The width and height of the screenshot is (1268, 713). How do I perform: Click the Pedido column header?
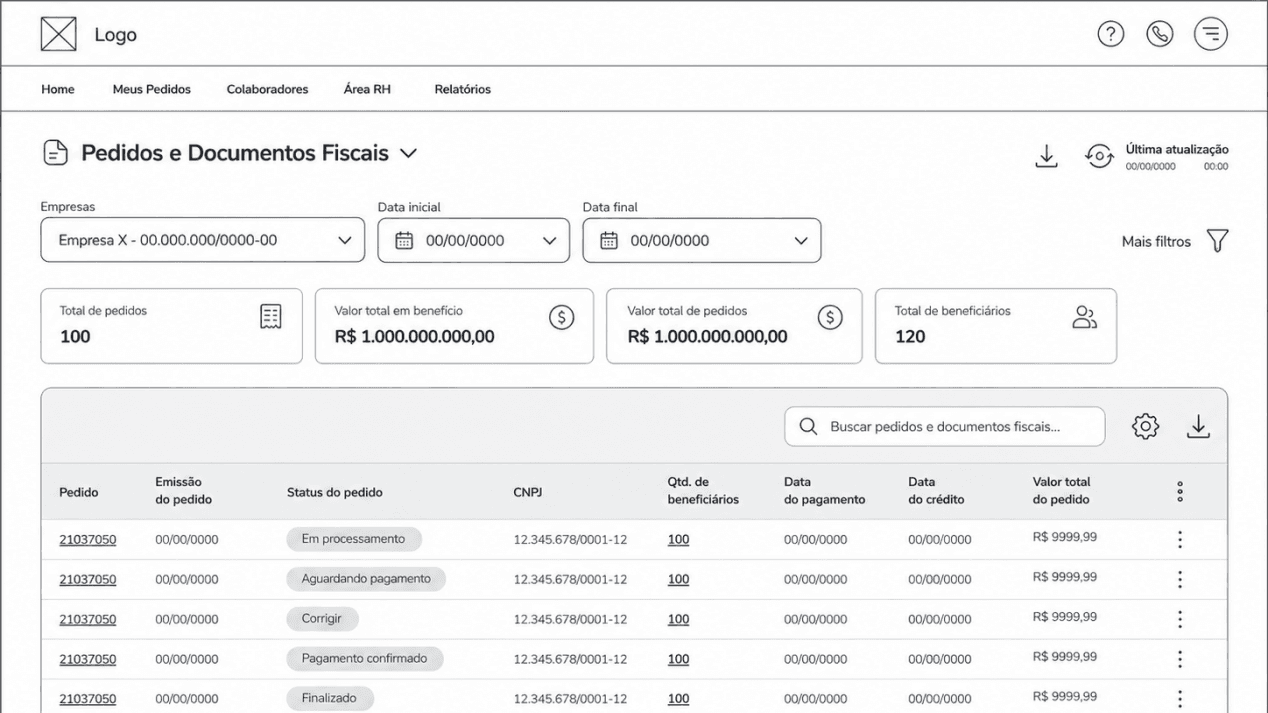79,492
